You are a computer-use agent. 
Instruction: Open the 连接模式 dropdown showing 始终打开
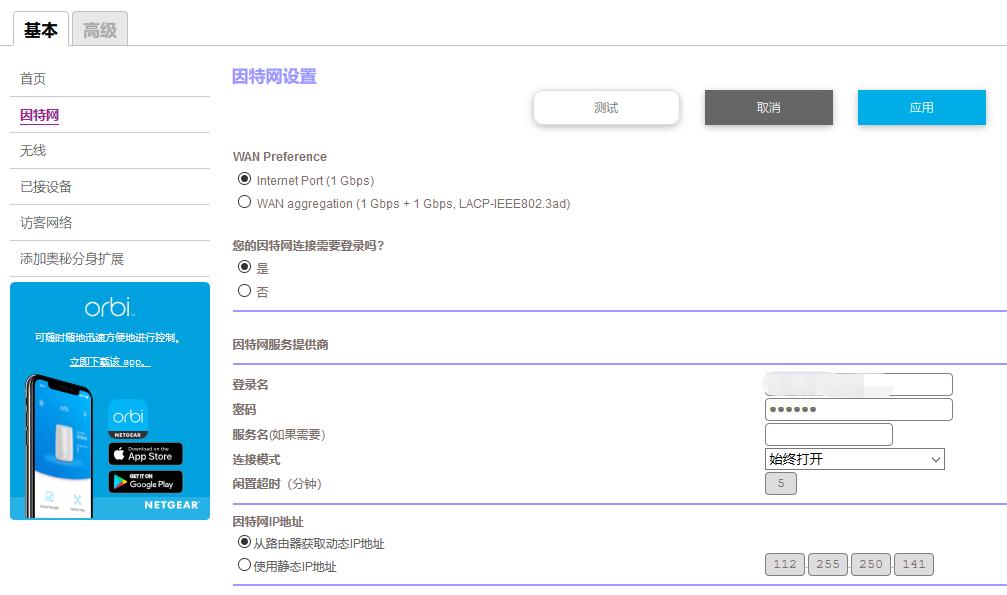854,458
